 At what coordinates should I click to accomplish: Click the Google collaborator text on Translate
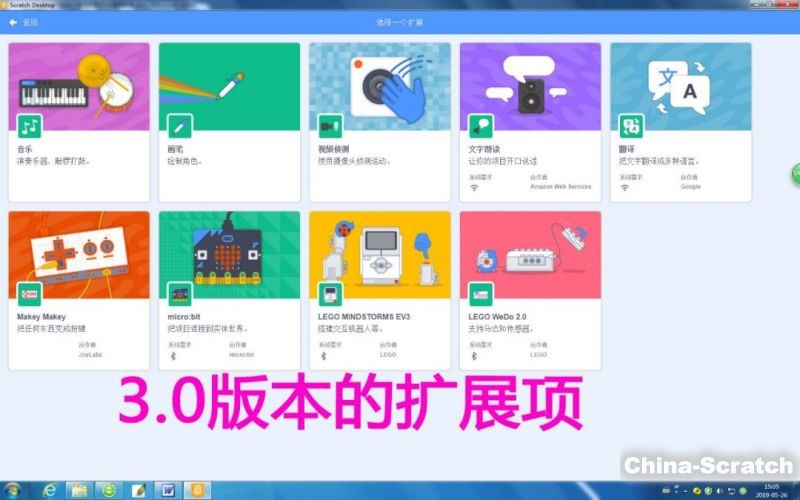click(x=690, y=187)
